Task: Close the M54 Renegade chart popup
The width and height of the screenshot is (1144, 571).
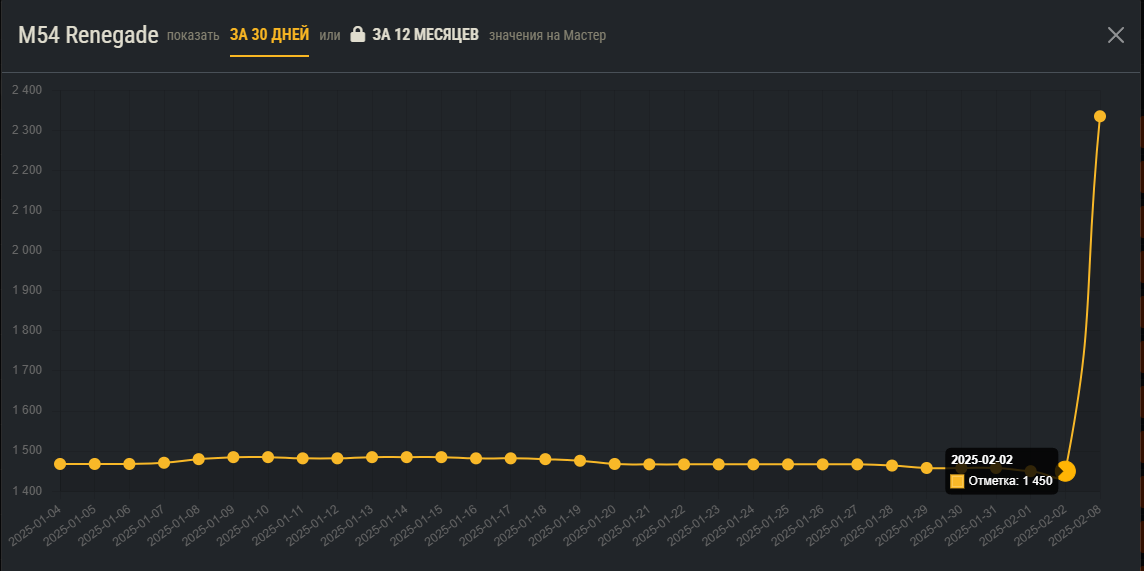Action: coord(1116,35)
